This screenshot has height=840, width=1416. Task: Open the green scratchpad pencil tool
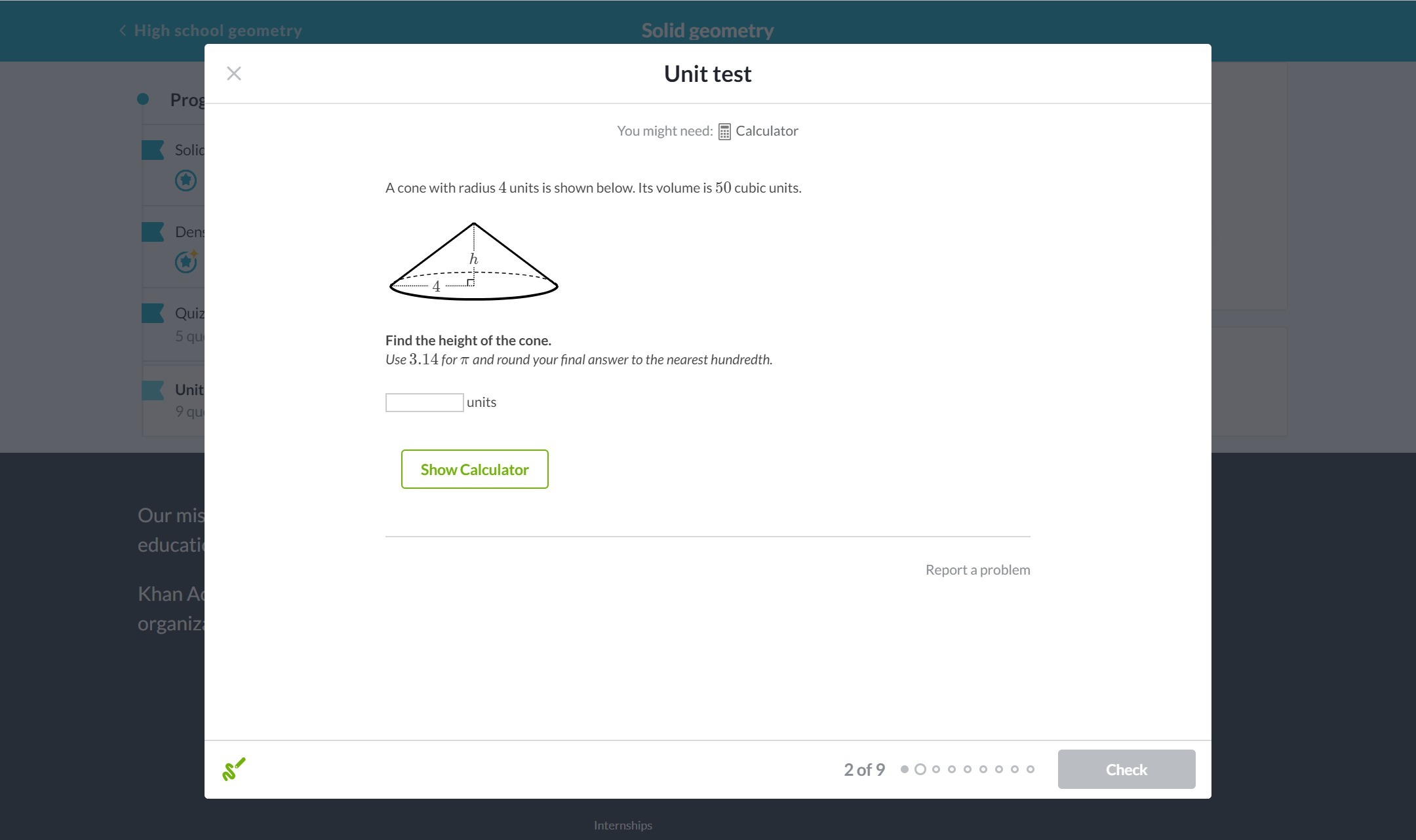pyautogui.click(x=233, y=769)
